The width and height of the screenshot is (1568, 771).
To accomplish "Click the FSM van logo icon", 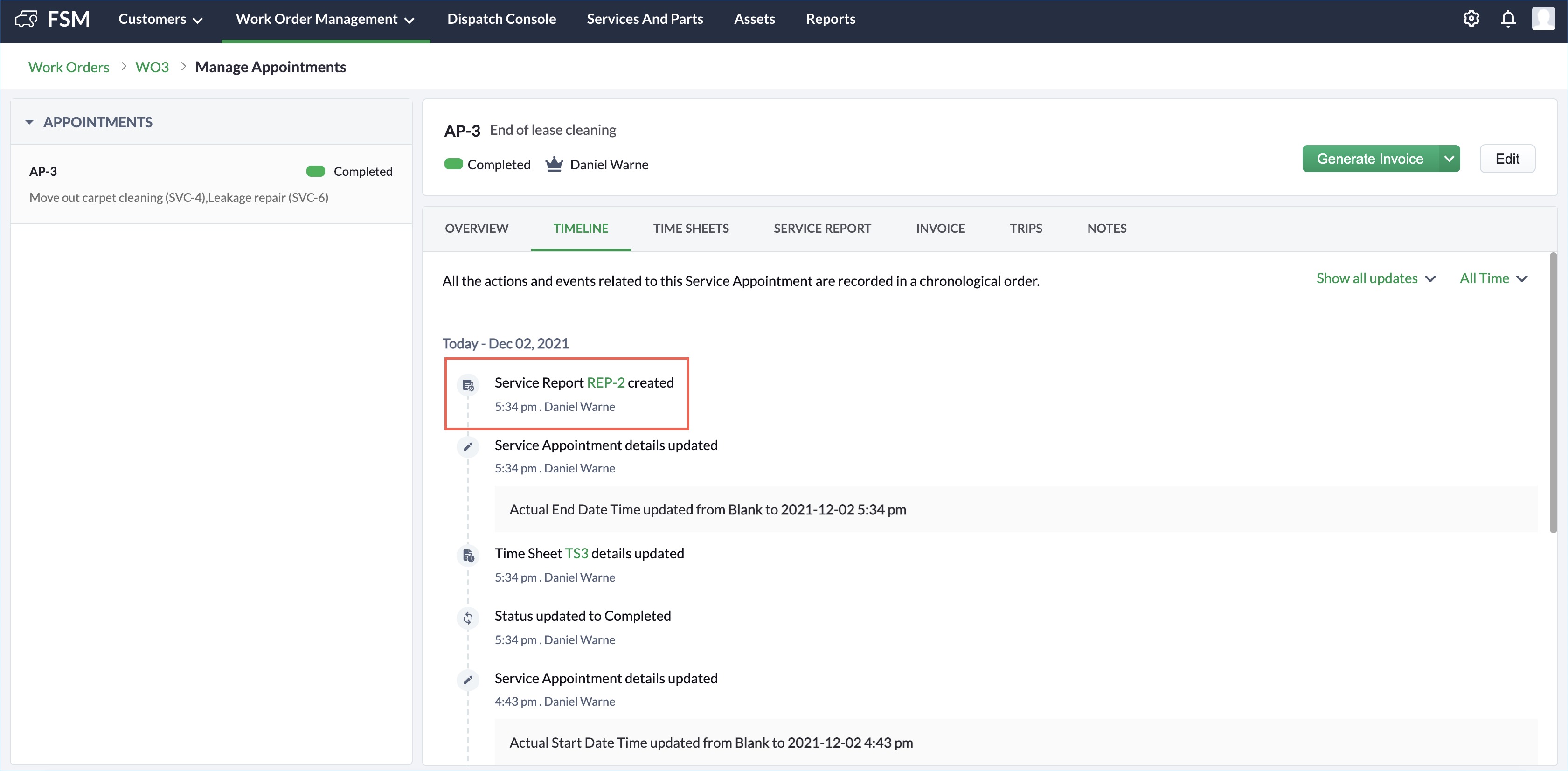I will pyautogui.click(x=26, y=19).
